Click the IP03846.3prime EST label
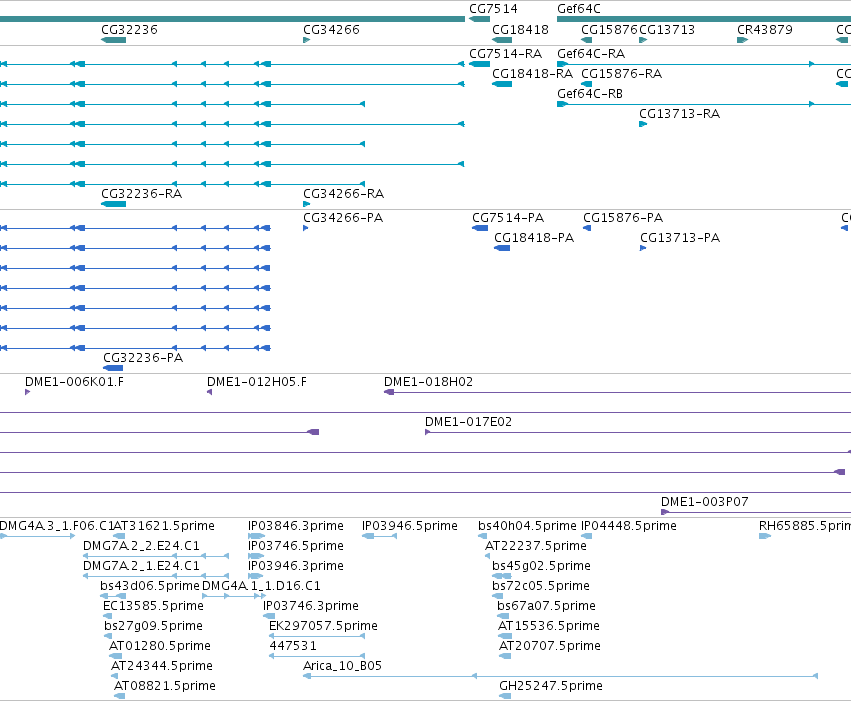This screenshot has height=701, width=851. point(296,526)
